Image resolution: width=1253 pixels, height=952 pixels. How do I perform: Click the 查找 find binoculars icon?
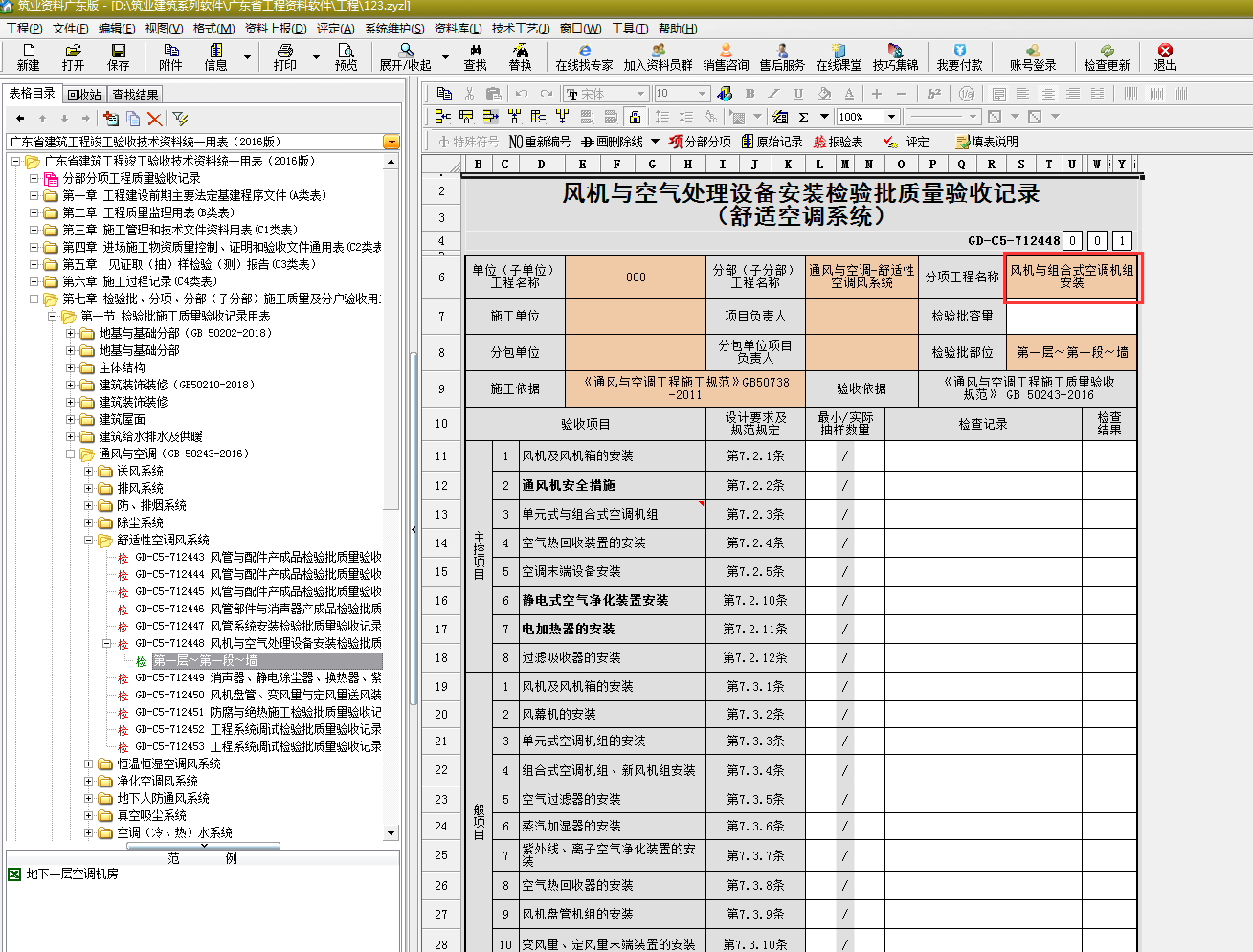coord(475,57)
